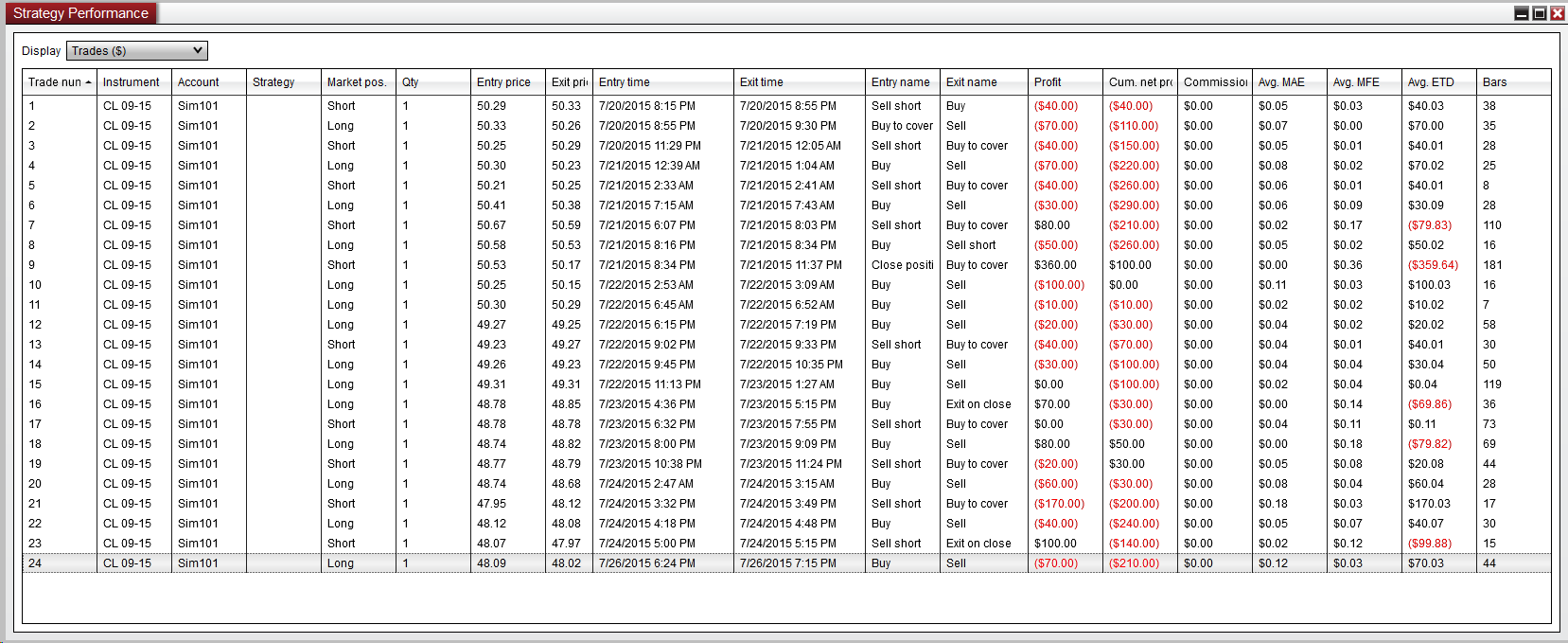Select the ($60.00) profit cell
Screen dimensions: 1568x643
(1056, 484)
